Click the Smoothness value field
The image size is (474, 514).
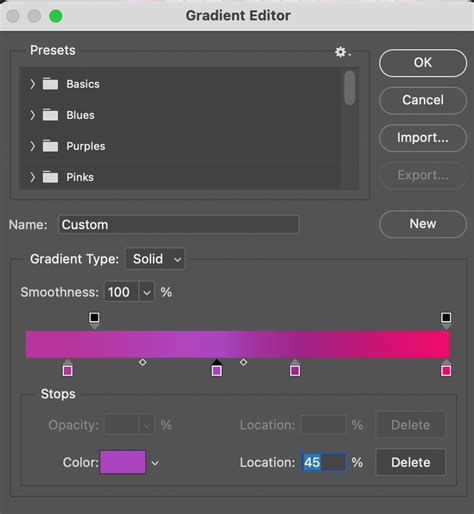(121, 292)
